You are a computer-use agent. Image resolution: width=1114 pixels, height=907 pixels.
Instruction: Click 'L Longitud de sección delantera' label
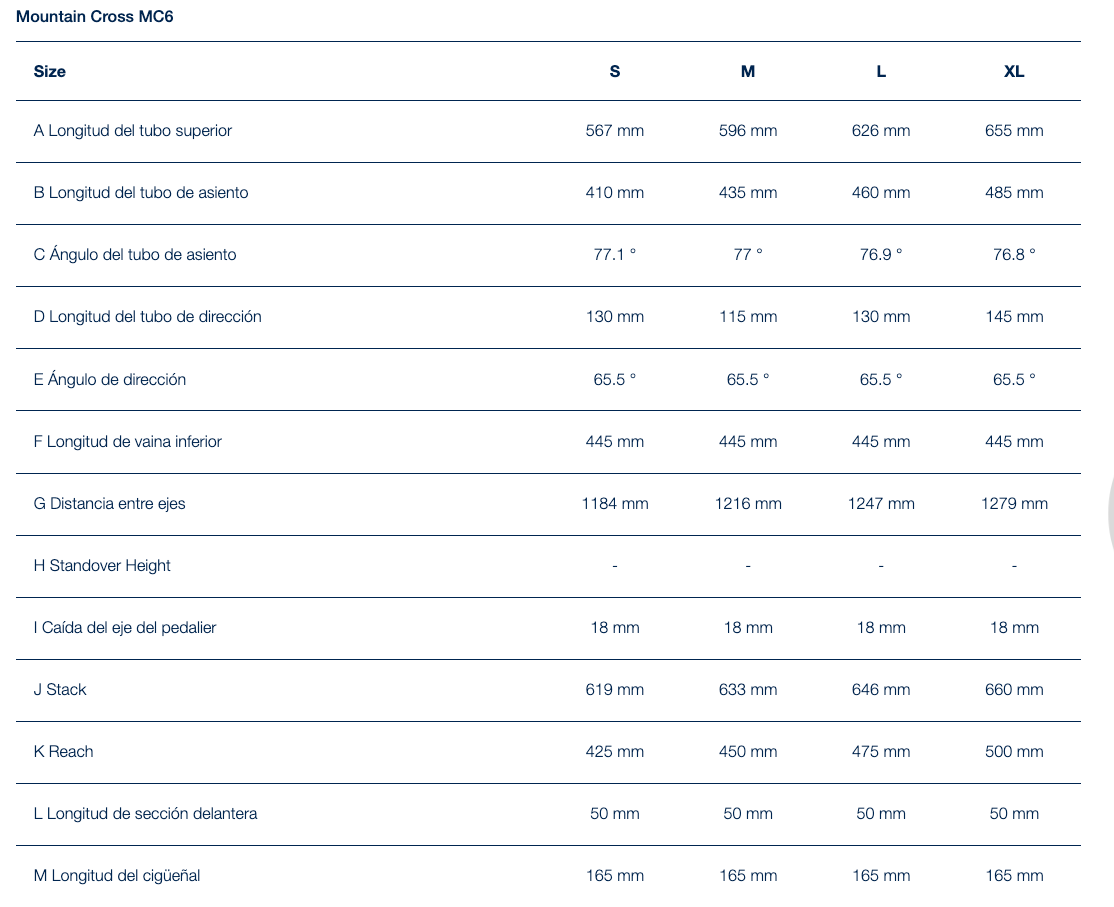[146, 814]
